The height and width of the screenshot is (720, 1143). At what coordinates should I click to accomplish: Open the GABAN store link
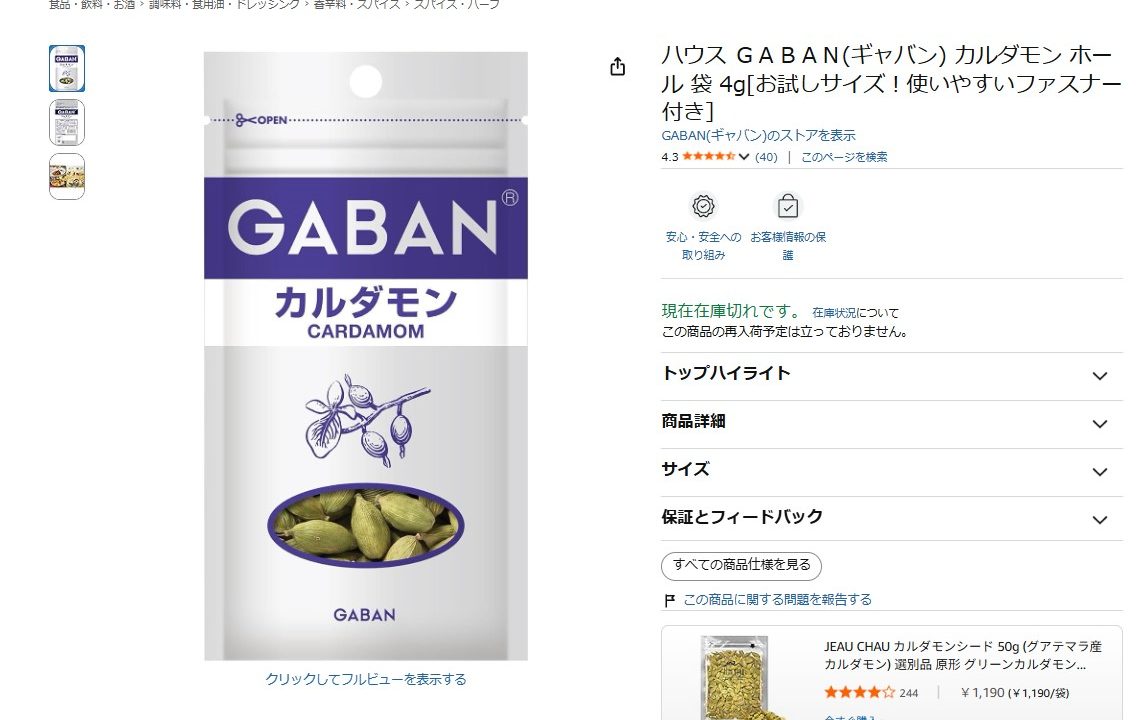(758, 136)
